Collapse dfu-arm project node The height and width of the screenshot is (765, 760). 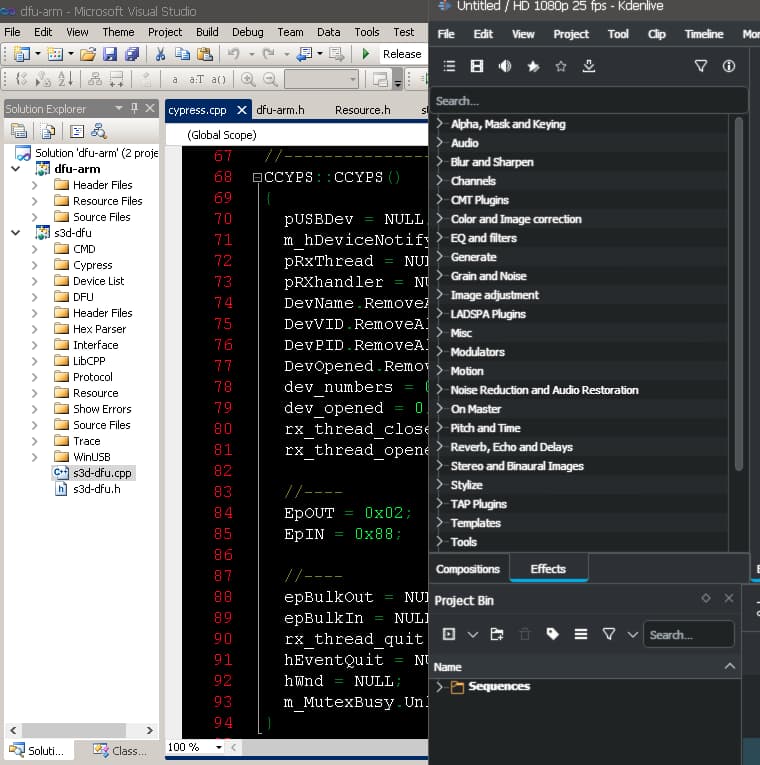click(16, 169)
